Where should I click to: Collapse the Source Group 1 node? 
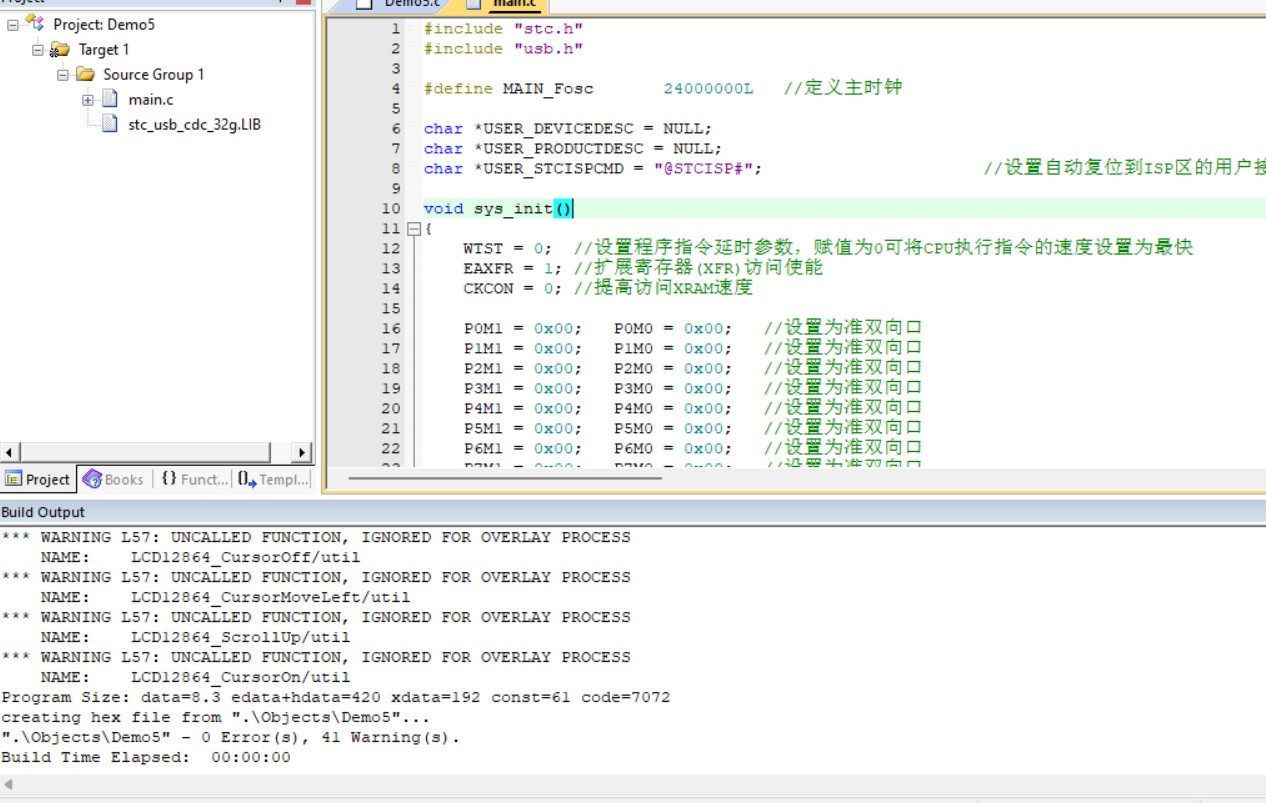click(x=63, y=74)
